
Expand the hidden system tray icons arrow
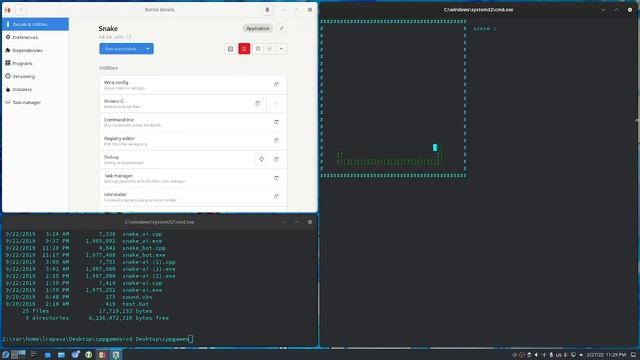(581, 355)
